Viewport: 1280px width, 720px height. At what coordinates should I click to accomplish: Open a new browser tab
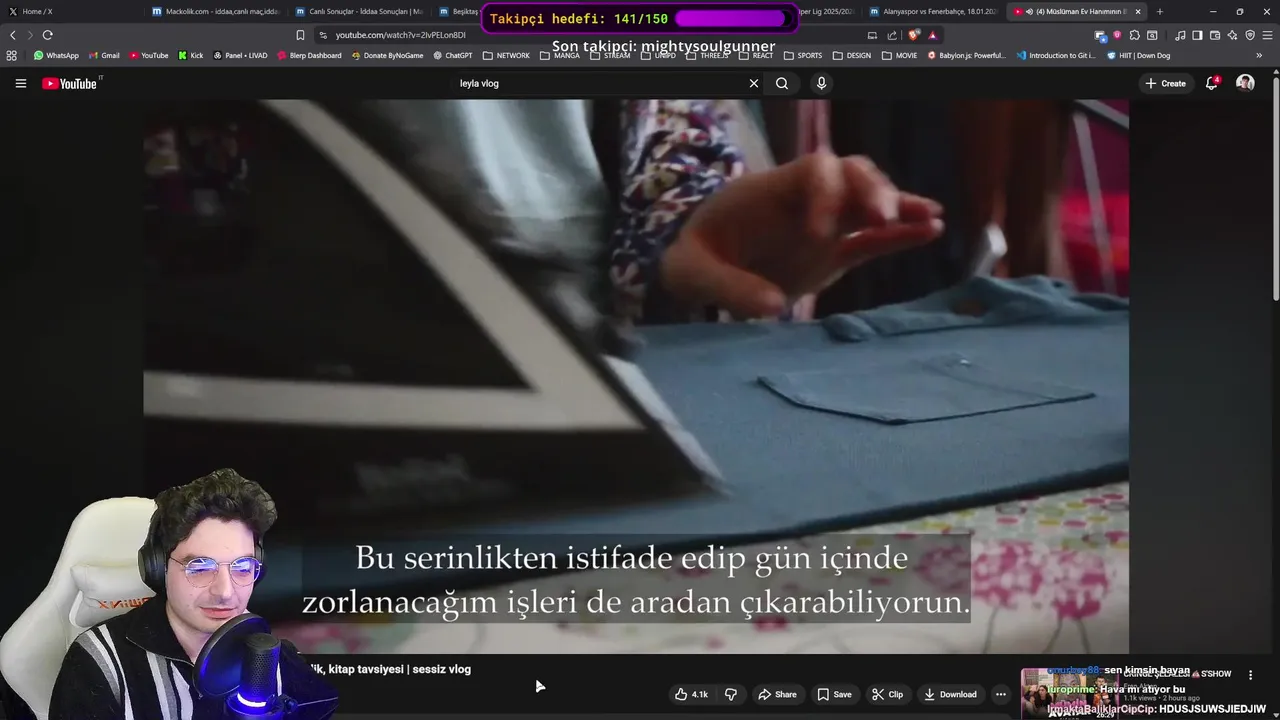1160,11
